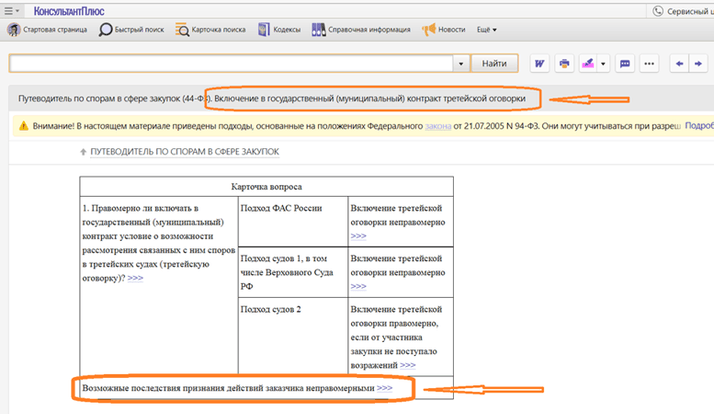Click Подход судов 1, в том числе Верховного Суда
714x414 pixels.
point(293,272)
